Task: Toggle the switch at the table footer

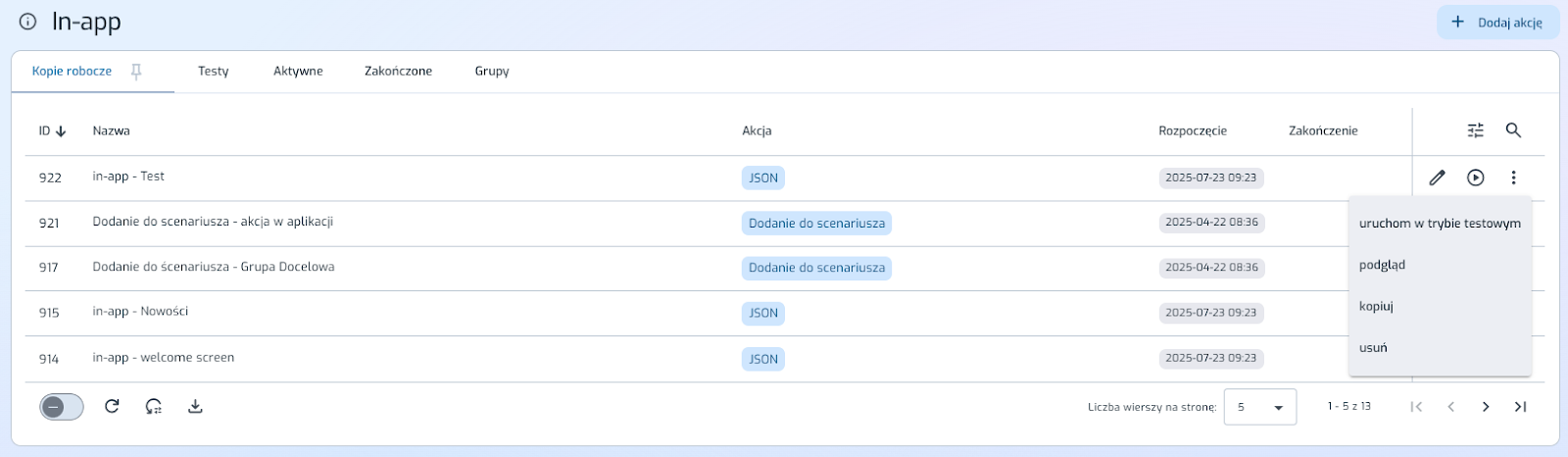Action: click(62, 407)
